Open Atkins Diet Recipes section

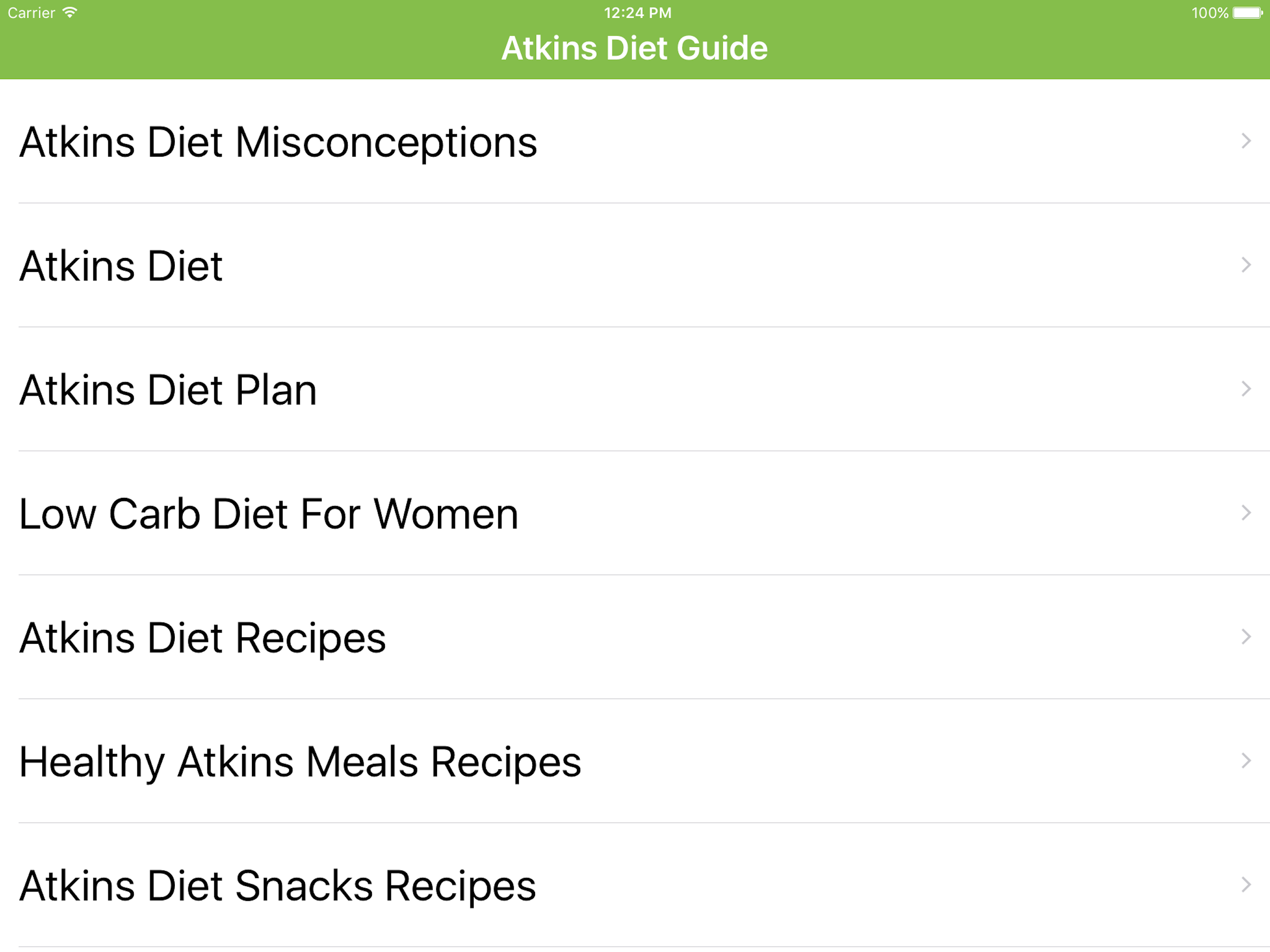(x=203, y=638)
